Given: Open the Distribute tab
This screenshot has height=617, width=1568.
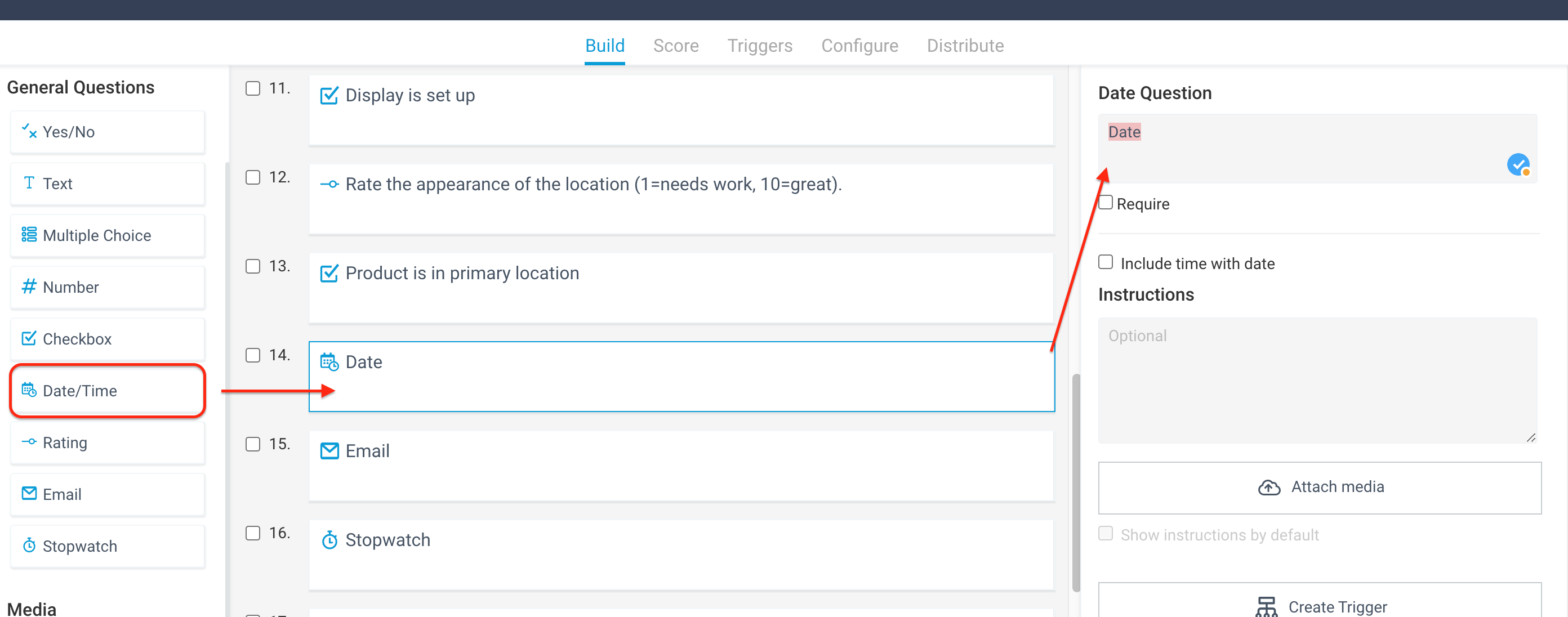Looking at the screenshot, I should [965, 46].
